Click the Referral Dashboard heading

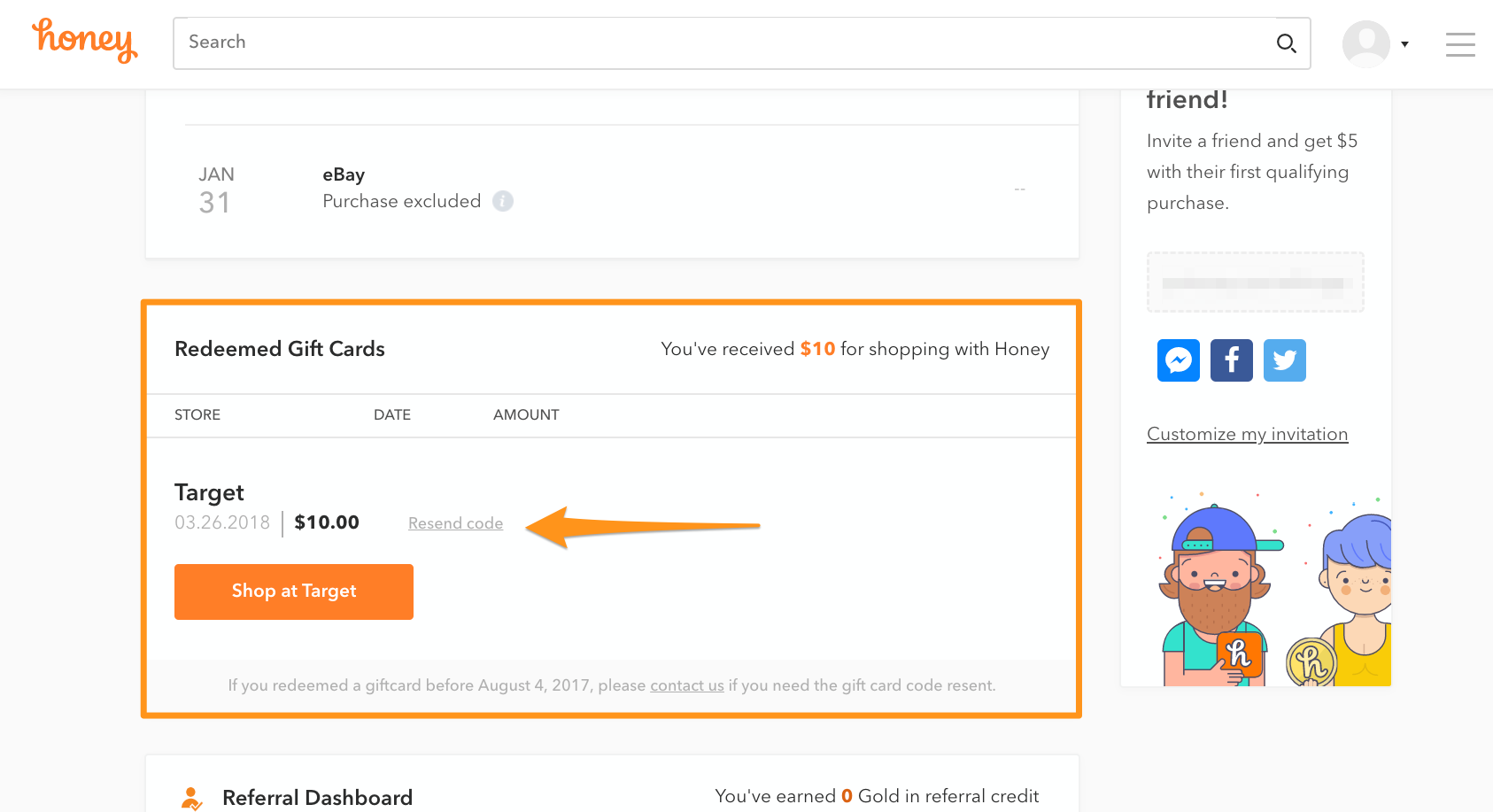(317, 797)
